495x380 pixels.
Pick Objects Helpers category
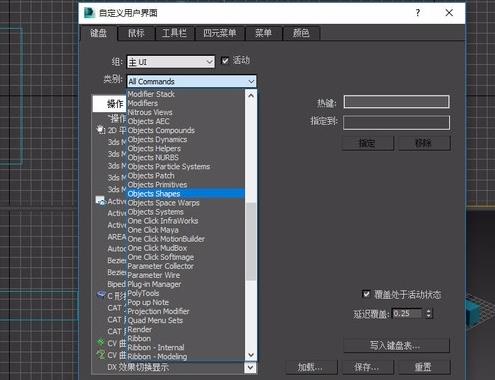click(x=154, y=148)
